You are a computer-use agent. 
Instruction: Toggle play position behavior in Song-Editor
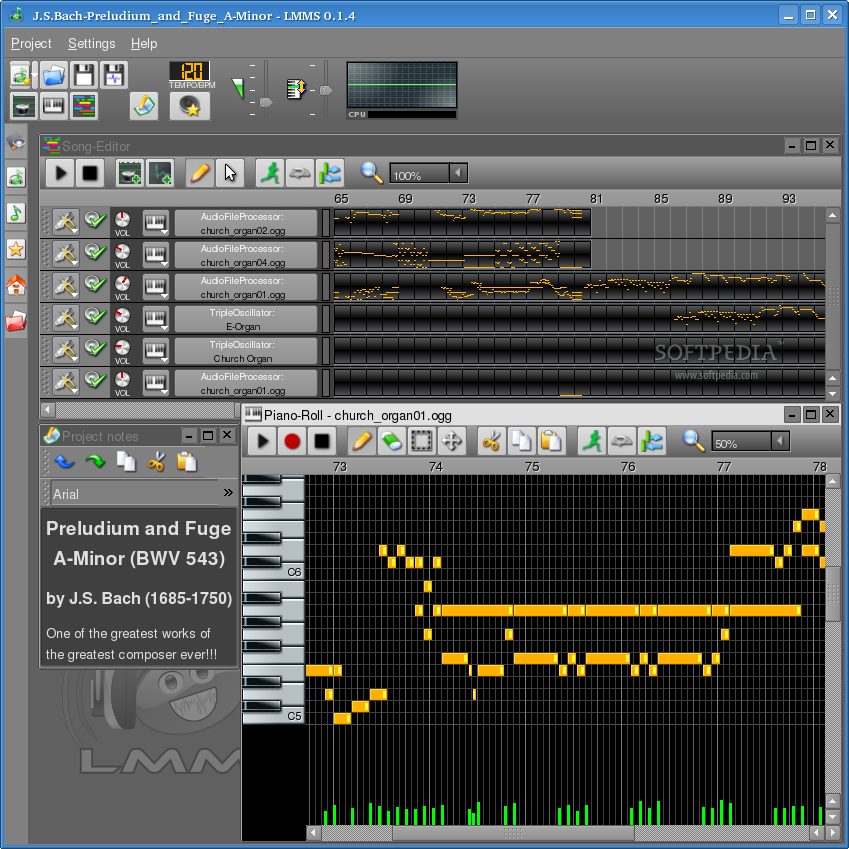tap(330, 173)
